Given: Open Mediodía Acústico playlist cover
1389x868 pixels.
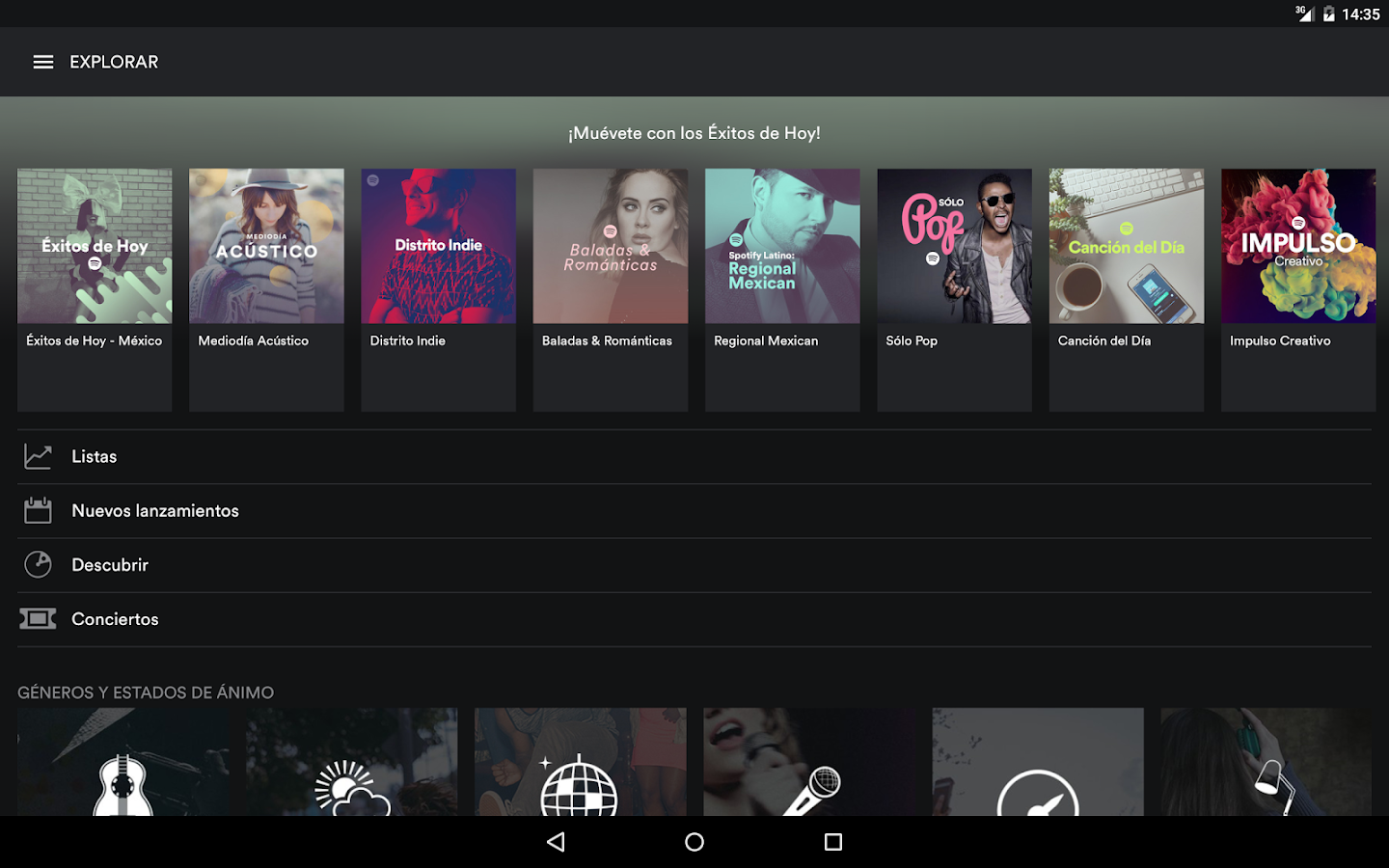Looking at the screenshot, I should pos(266,246).
